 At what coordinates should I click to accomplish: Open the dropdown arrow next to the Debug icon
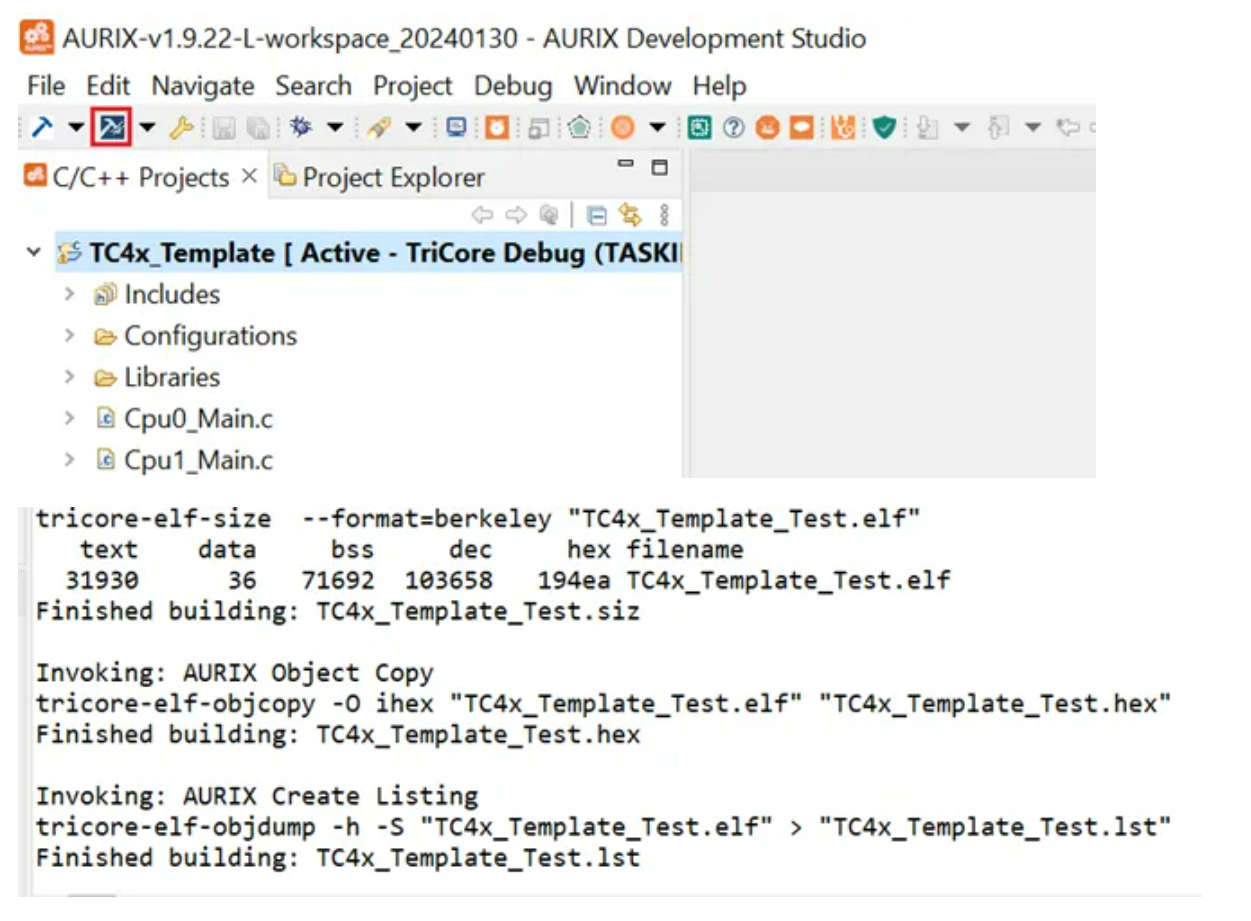point(335,127)
